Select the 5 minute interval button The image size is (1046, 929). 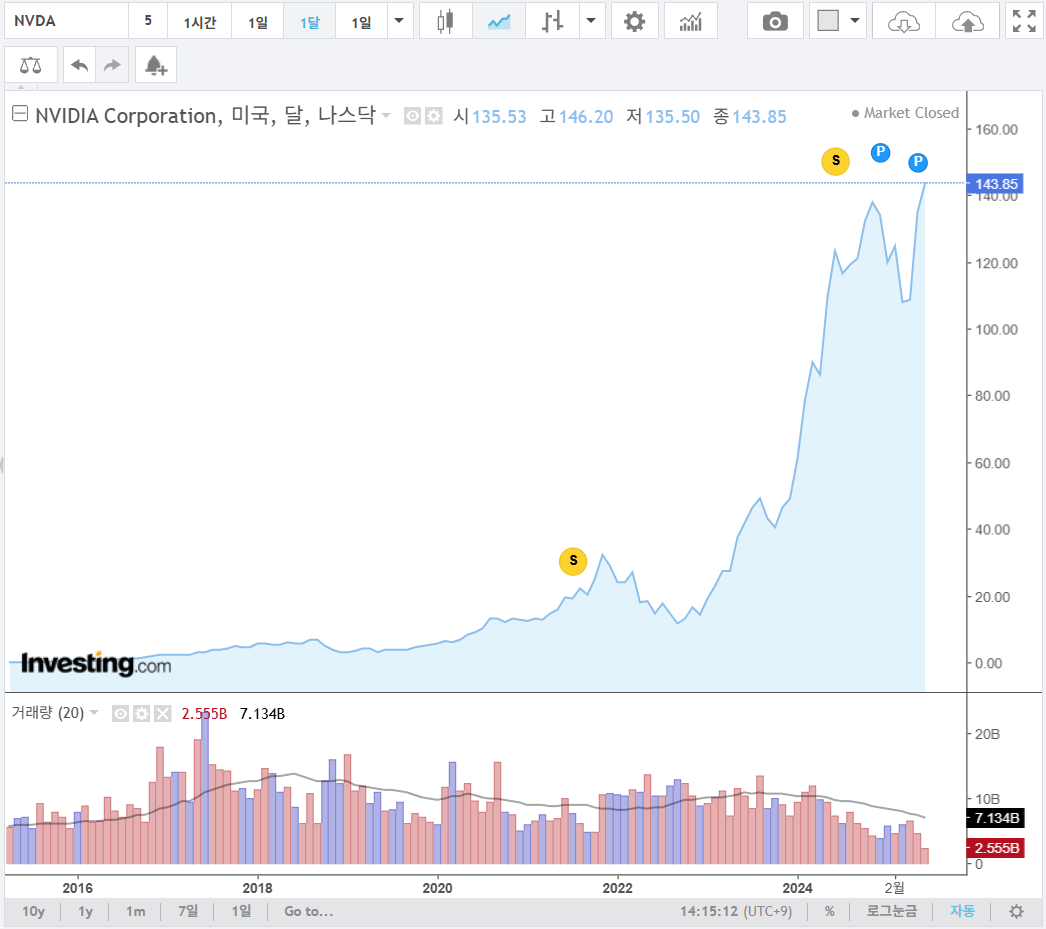147,21
